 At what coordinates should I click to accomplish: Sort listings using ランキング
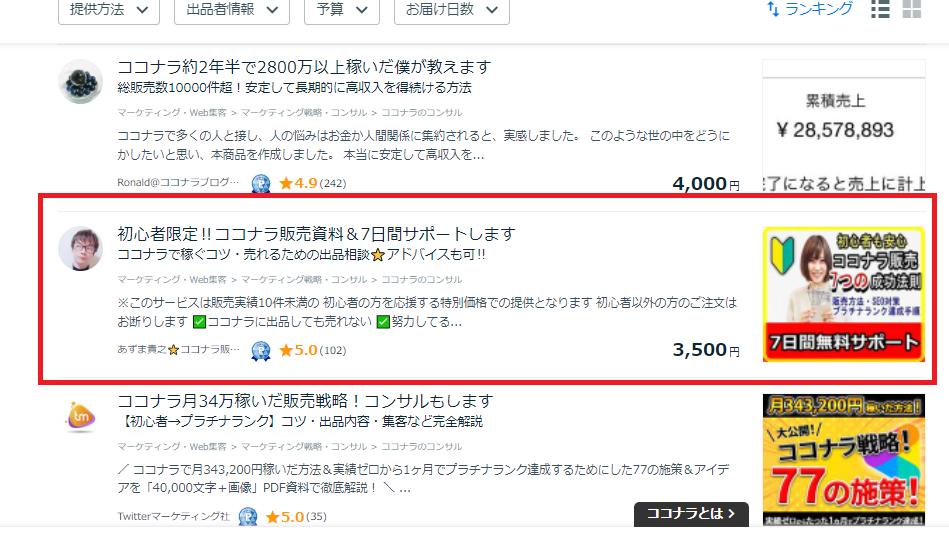810,9
